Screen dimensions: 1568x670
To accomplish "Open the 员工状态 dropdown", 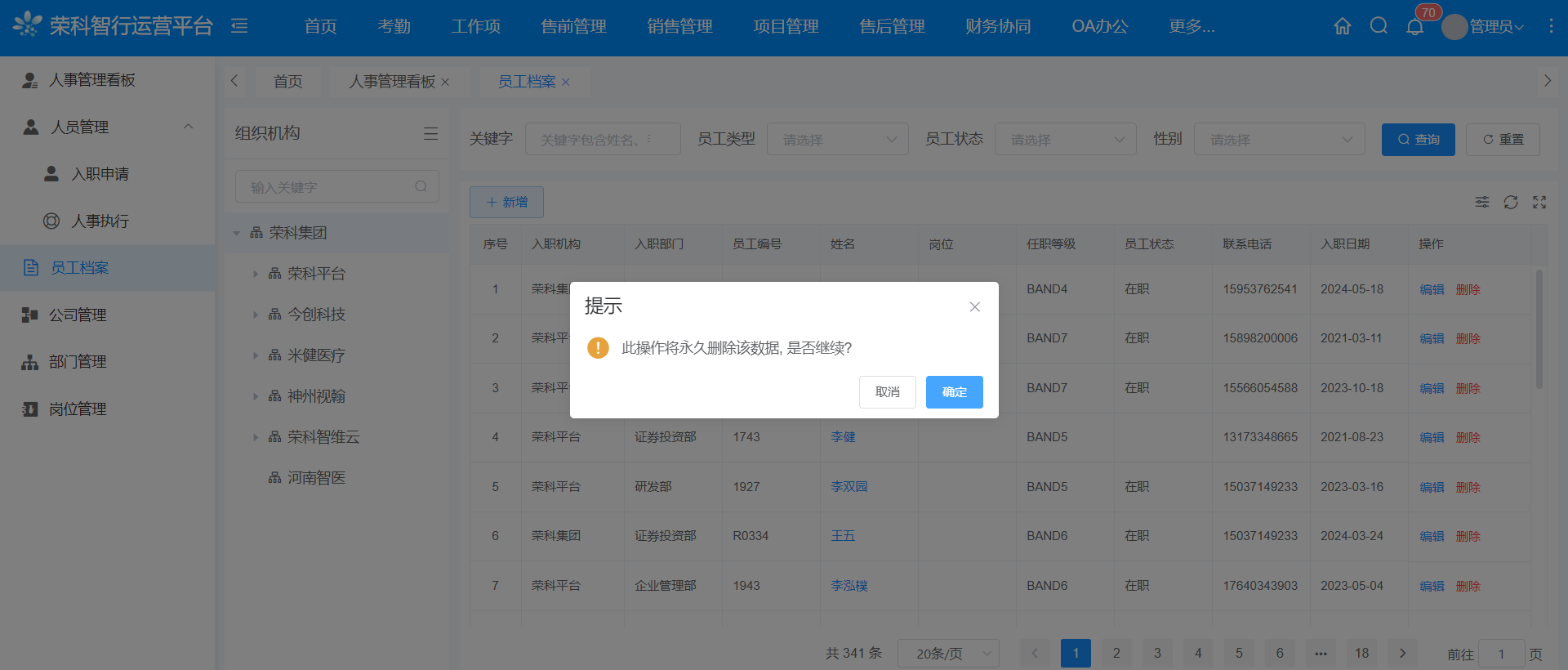I will (1065, 140).
